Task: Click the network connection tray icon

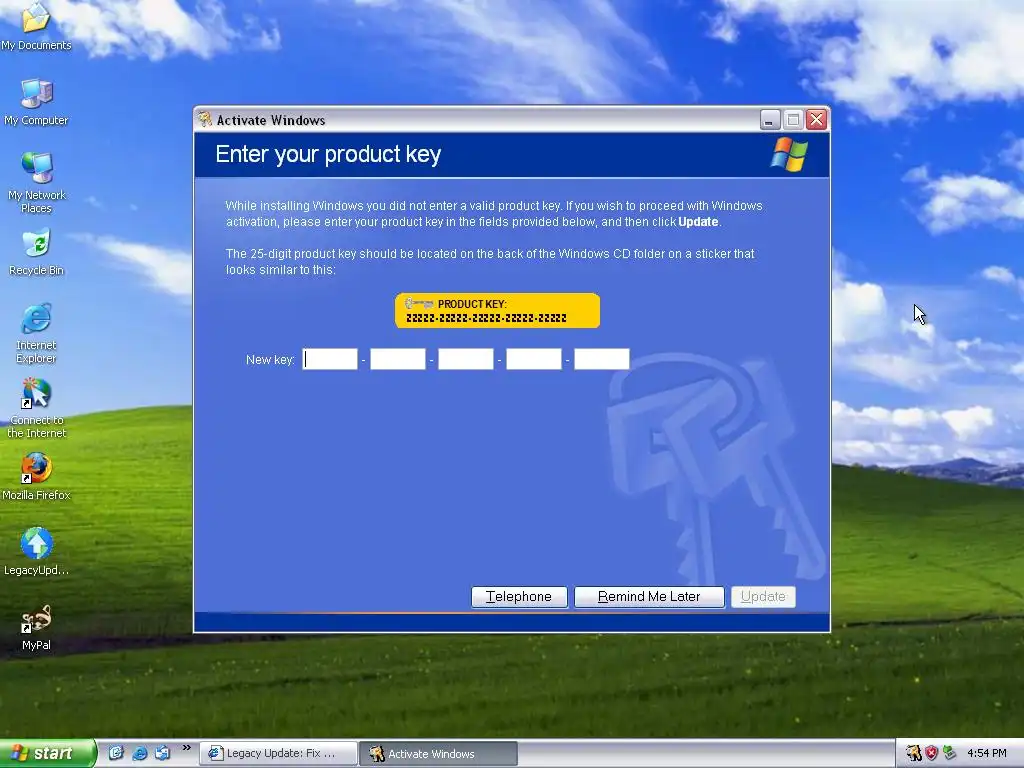Action: coord(949,753)
